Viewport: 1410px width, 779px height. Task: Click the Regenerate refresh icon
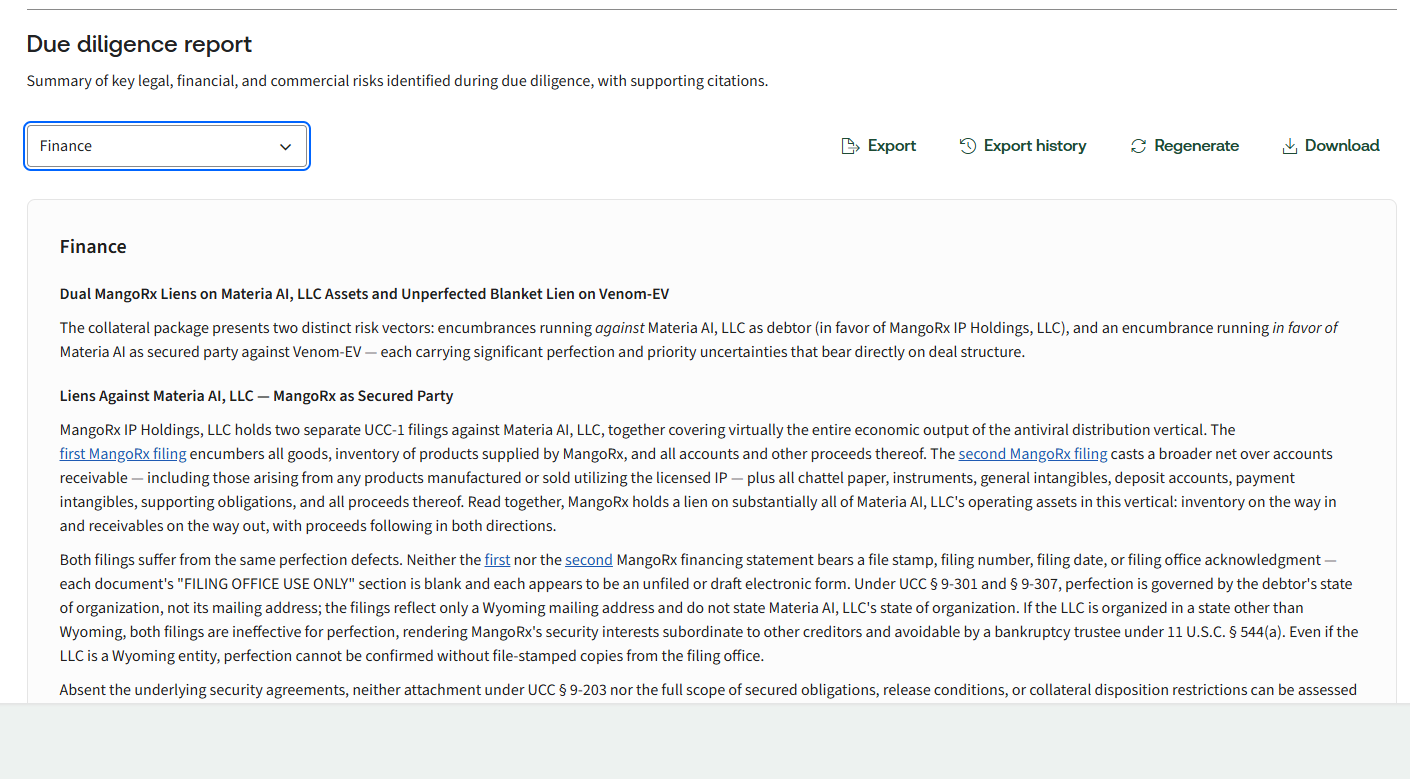click(x=1138, y=146)
